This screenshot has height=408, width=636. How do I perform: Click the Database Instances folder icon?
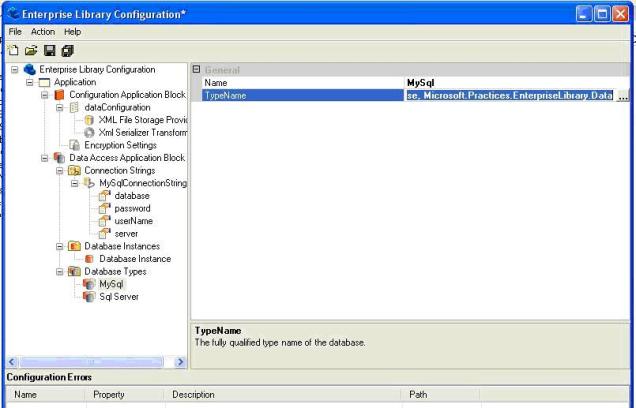pos(74,246)
